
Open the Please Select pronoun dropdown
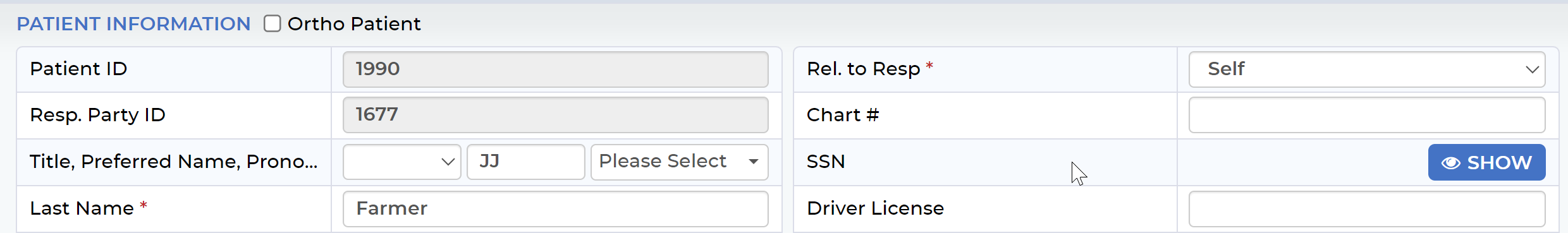[680, 162]
